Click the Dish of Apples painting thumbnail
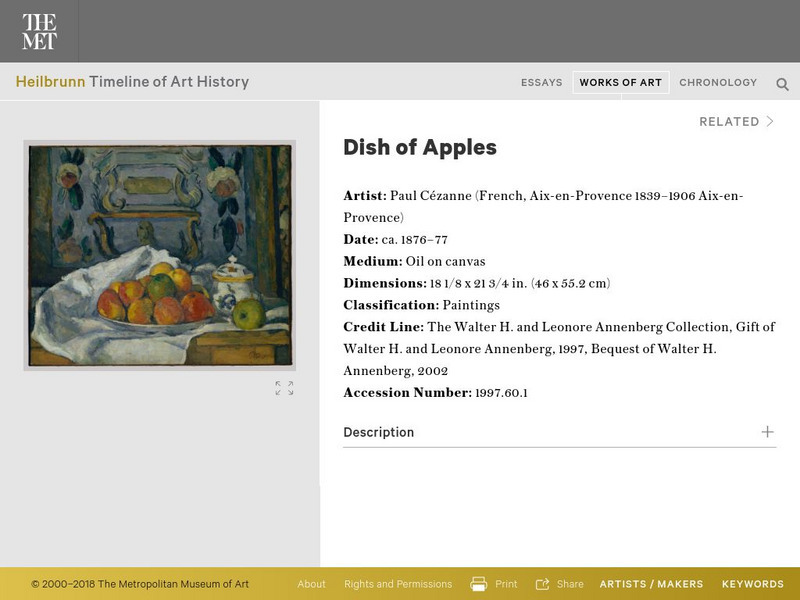 point(160,255)
